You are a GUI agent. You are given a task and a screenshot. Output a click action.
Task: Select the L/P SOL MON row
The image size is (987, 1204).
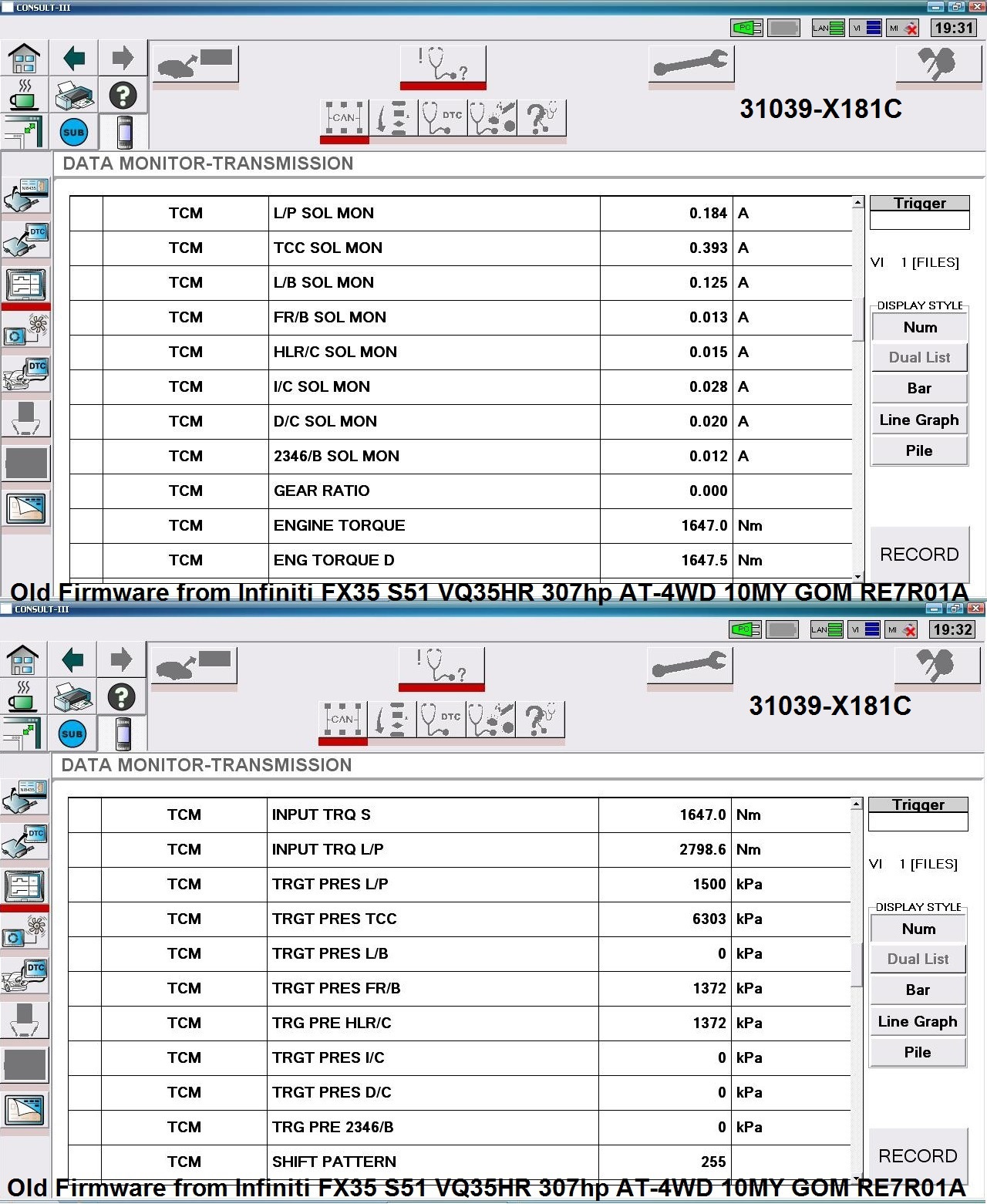click(x=460, y=213)
